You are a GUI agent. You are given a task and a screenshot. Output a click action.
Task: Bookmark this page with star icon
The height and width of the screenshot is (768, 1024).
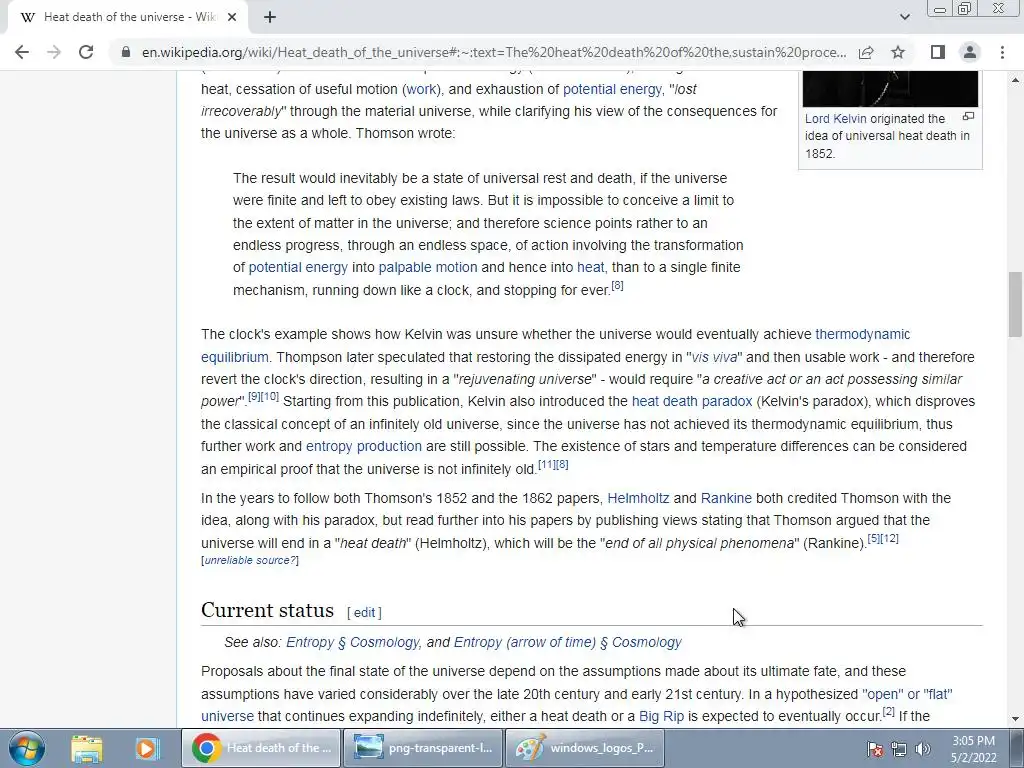[898, 52]
